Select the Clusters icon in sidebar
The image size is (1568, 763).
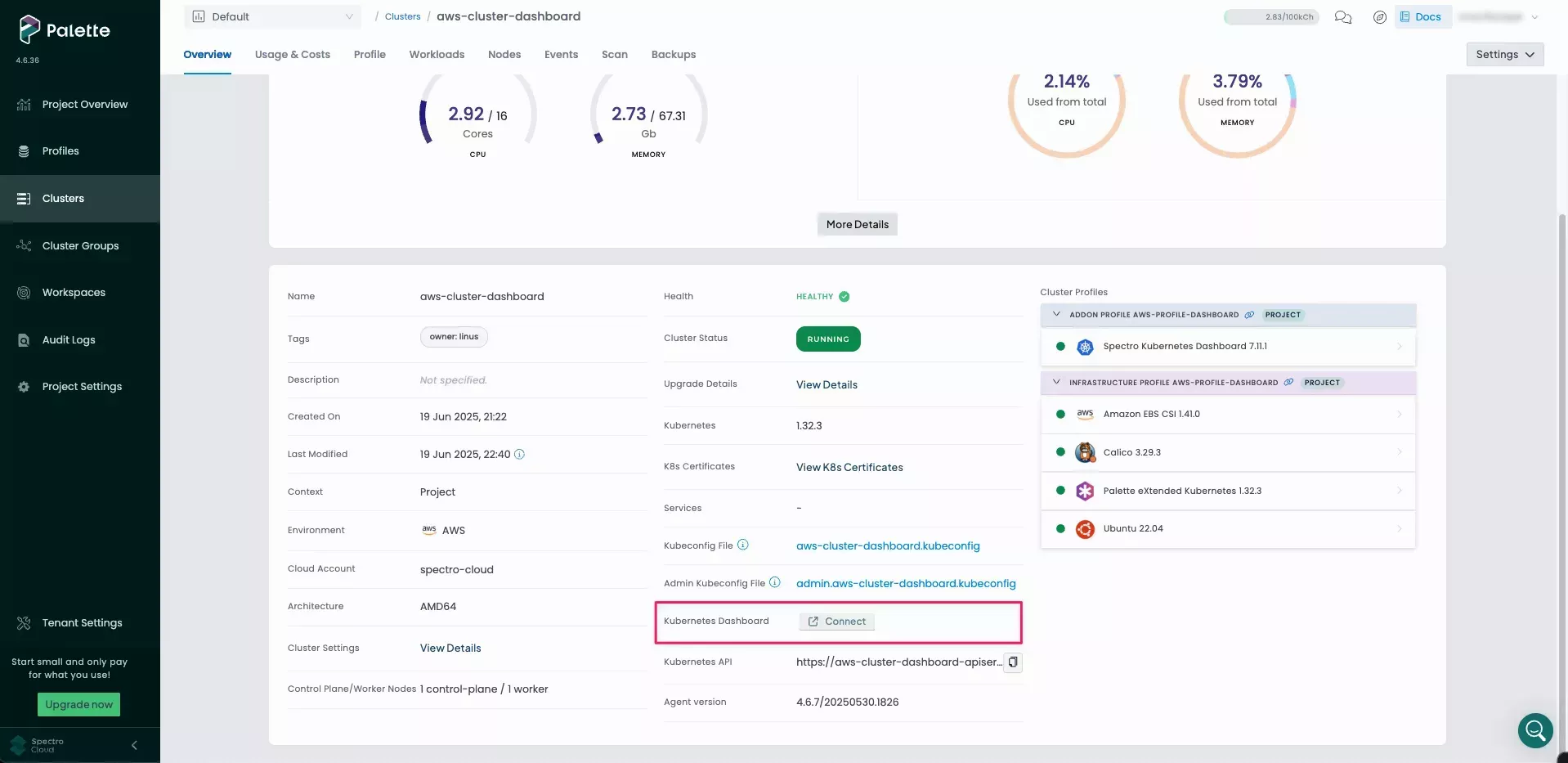[25, 198]
